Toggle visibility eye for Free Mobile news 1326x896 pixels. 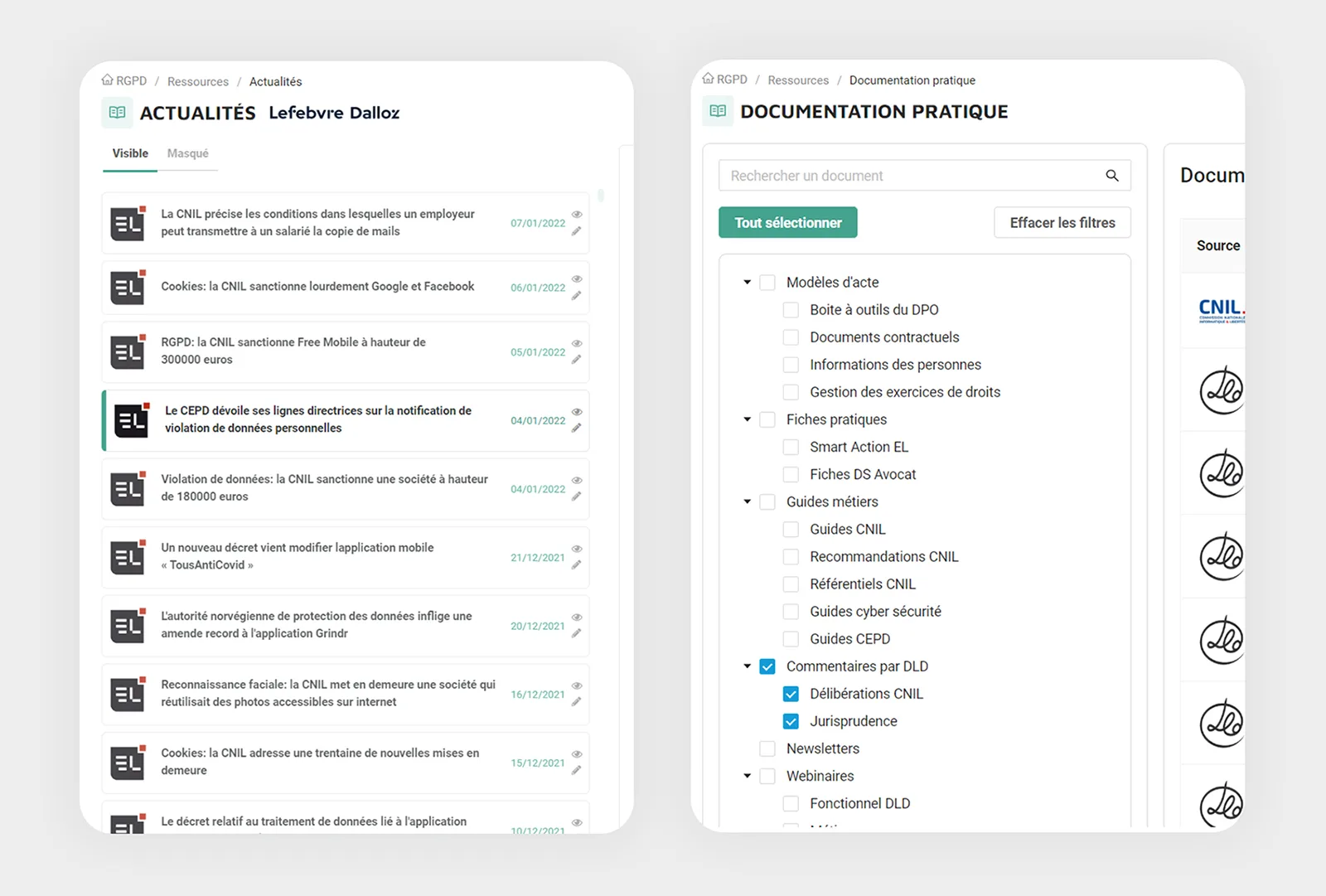click(577, 343)
